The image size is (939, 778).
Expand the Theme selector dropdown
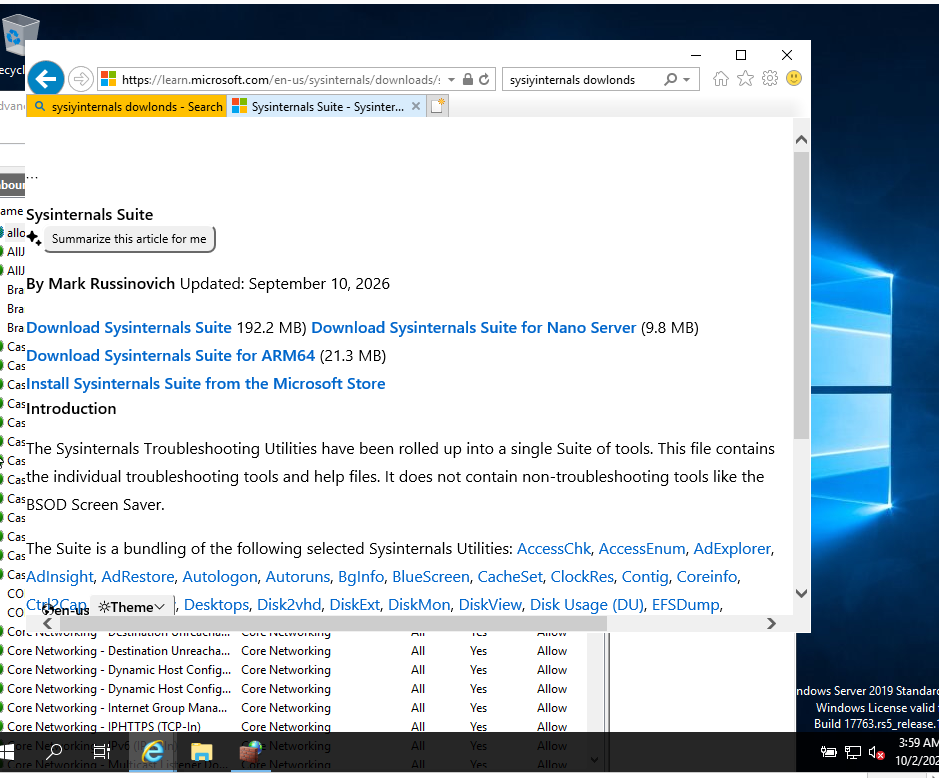[132, 607]
